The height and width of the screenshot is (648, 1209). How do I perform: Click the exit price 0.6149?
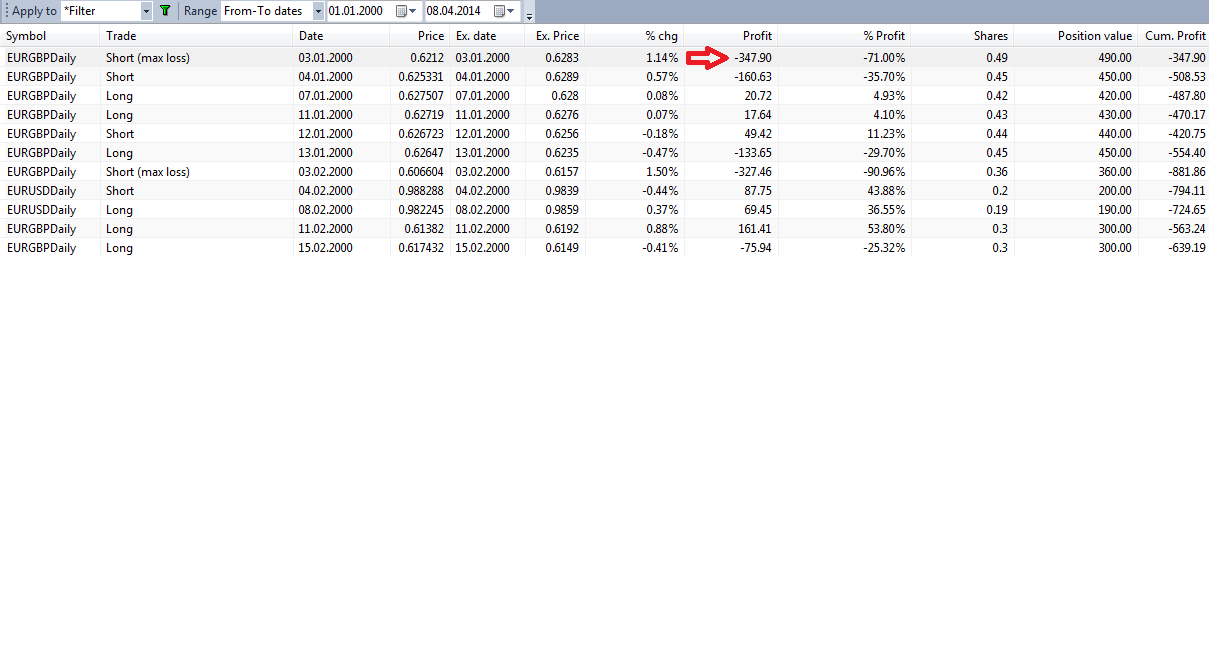[562, 248]
